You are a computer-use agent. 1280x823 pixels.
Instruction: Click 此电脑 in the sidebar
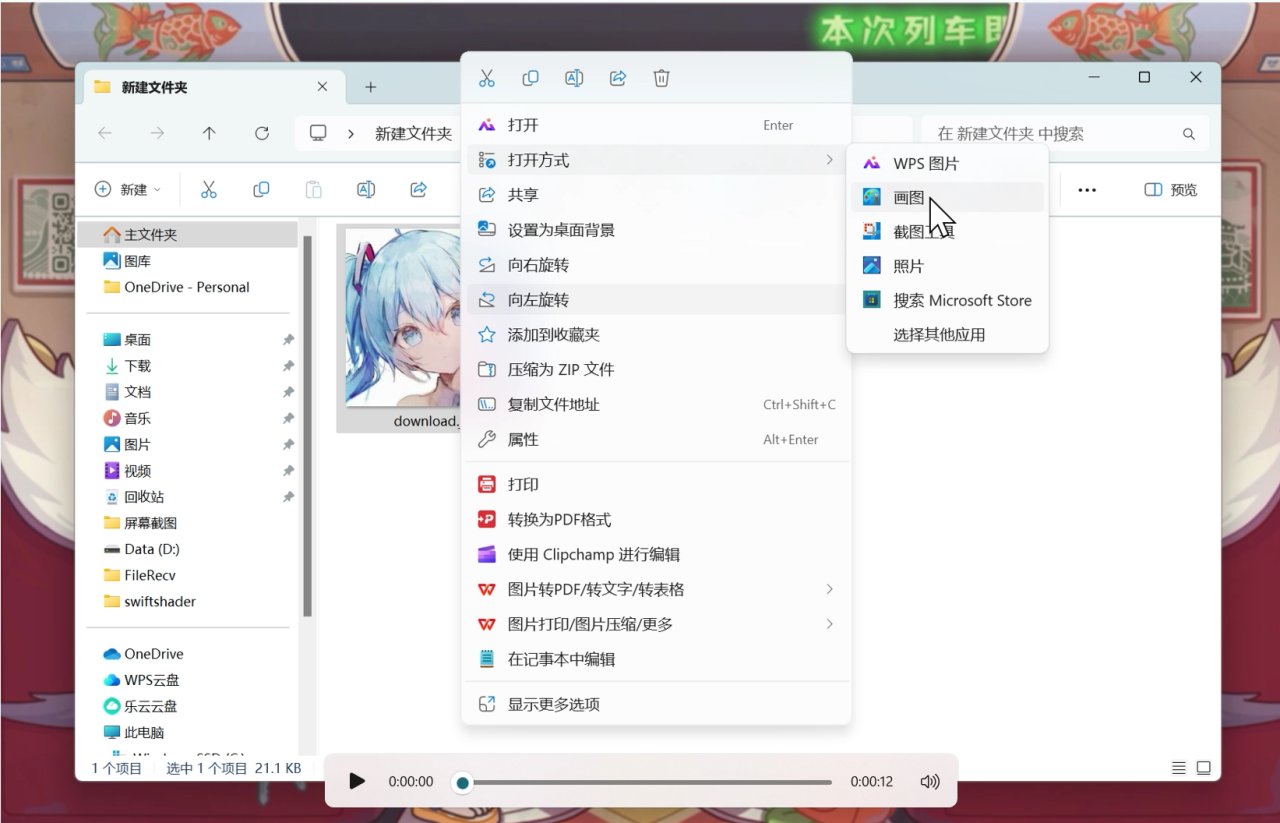[187, 732]
